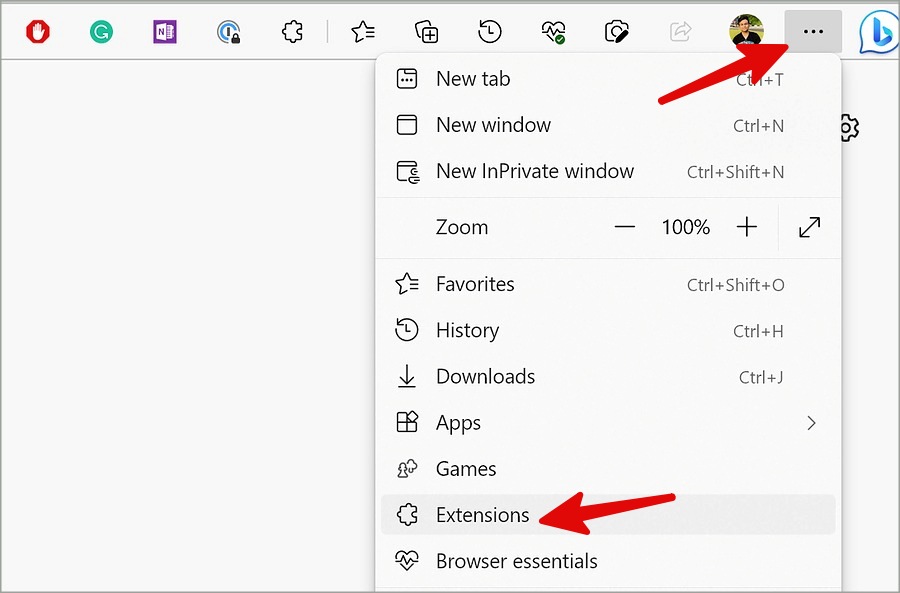Click the Browser essentials heartbeat toolbar icon
This screenshot has width=900, height=593.
(x=554, y=32)
